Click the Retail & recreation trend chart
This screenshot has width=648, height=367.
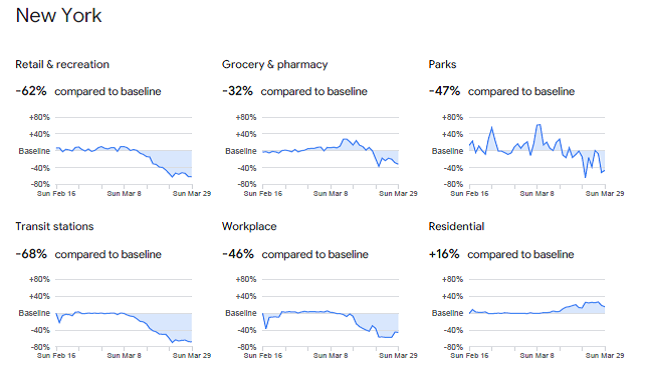tap(124, 151)
